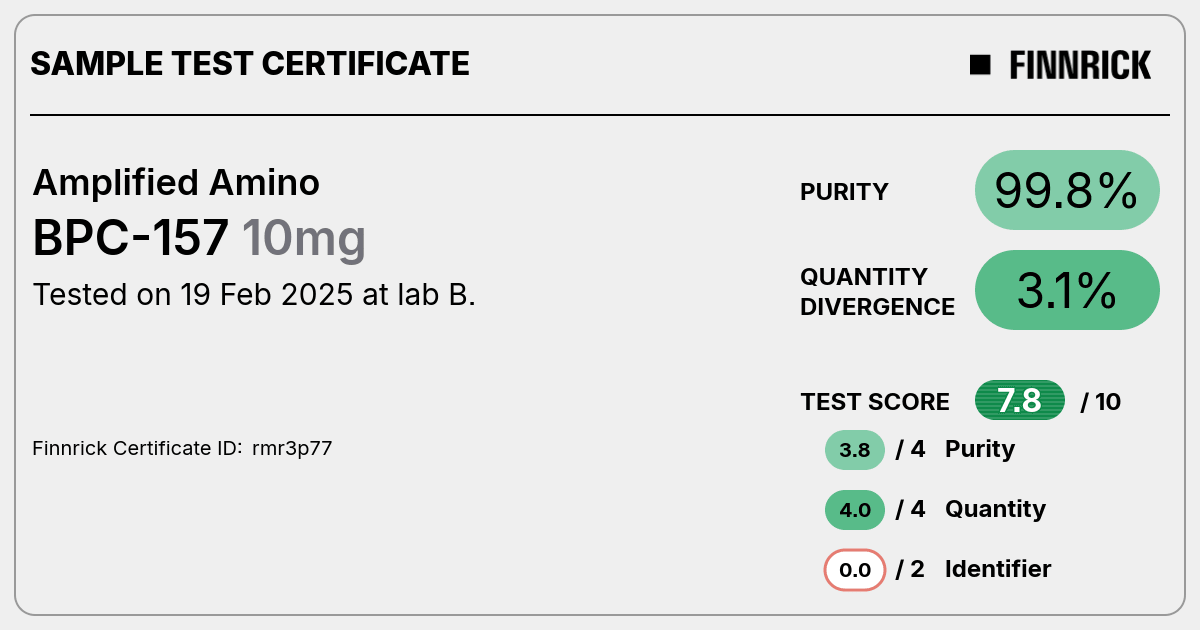Image resolution: width=1200 pixels, height=630 pixels.
Task: Click the 7.8 test score pill
Action: click(x=1020, y=401)
